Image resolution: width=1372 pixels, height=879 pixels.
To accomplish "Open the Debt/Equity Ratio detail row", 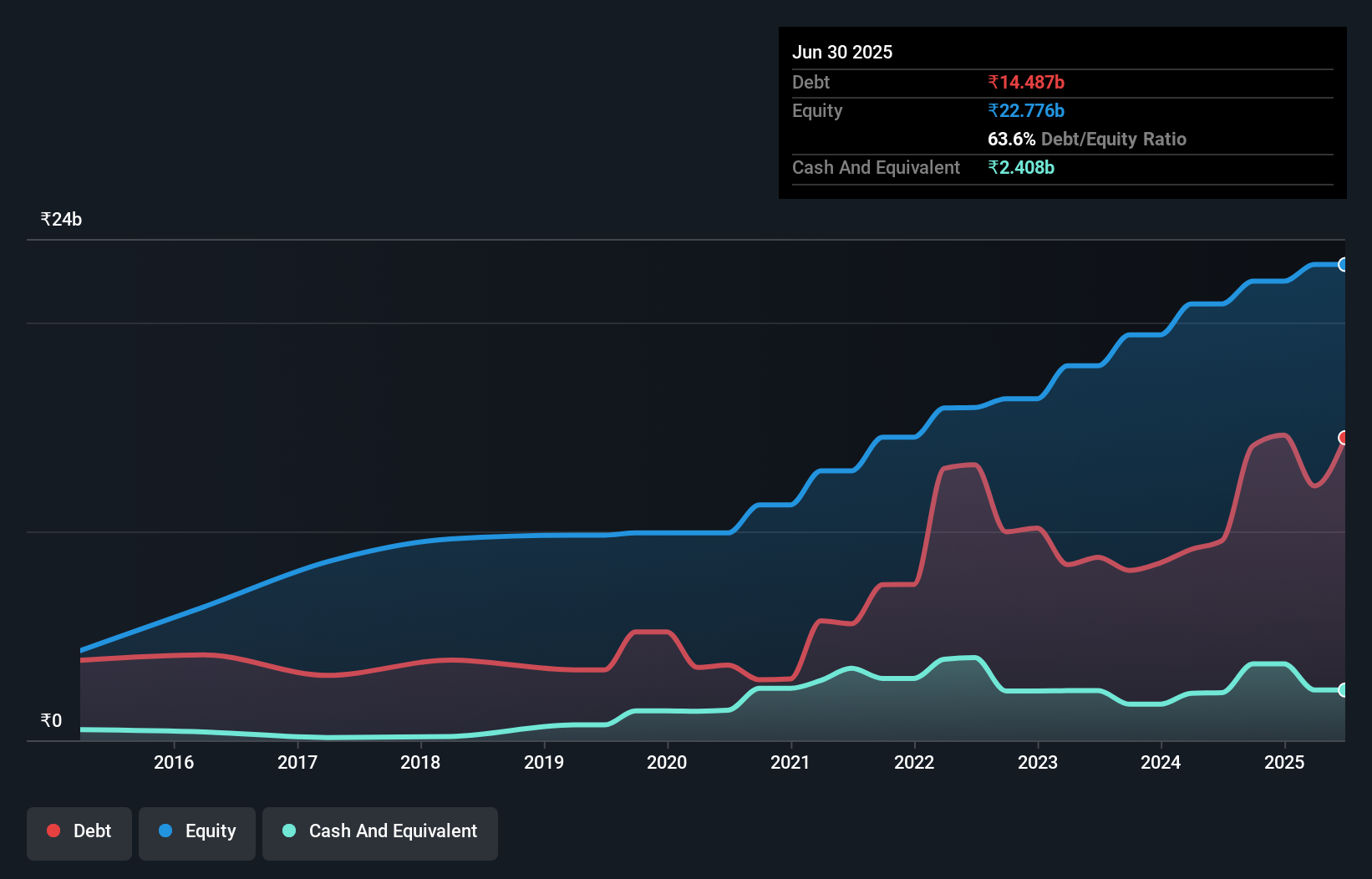I will [x=1086, y=139].
